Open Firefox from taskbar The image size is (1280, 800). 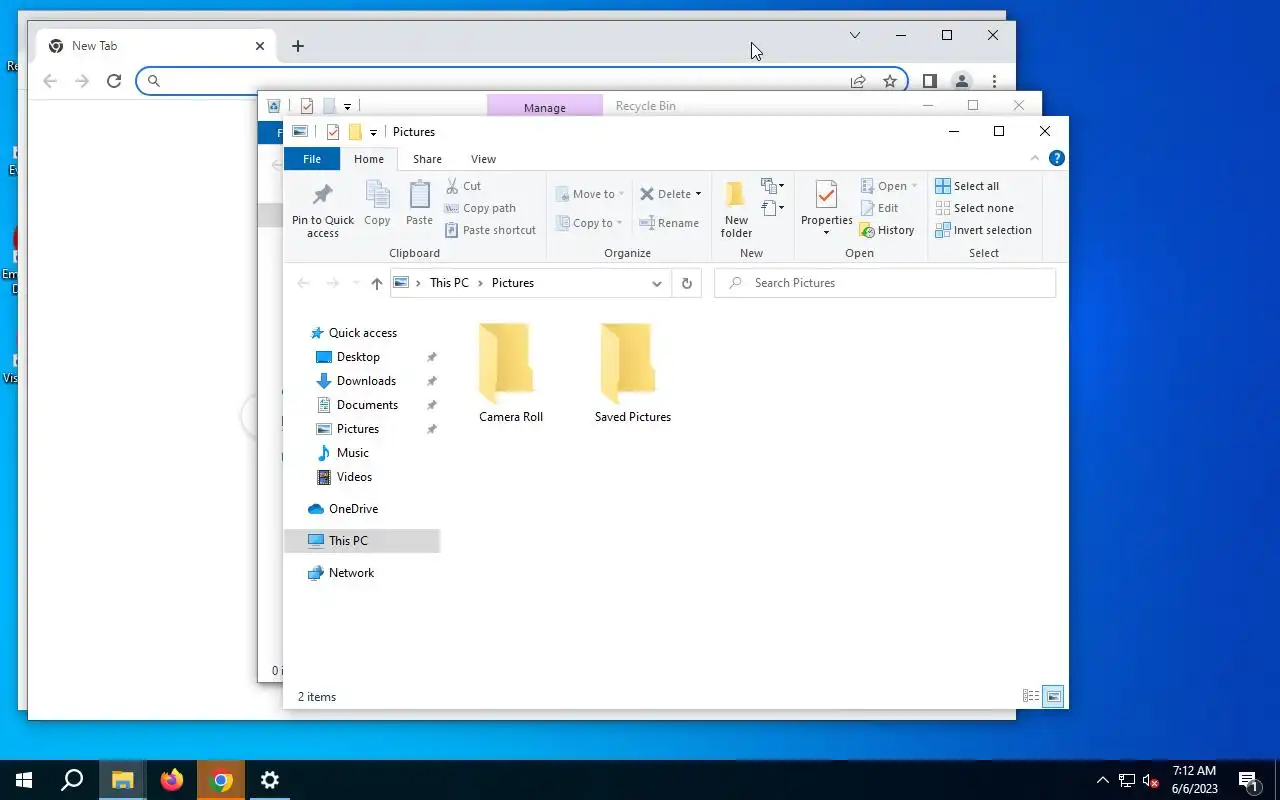coord(172,780)
